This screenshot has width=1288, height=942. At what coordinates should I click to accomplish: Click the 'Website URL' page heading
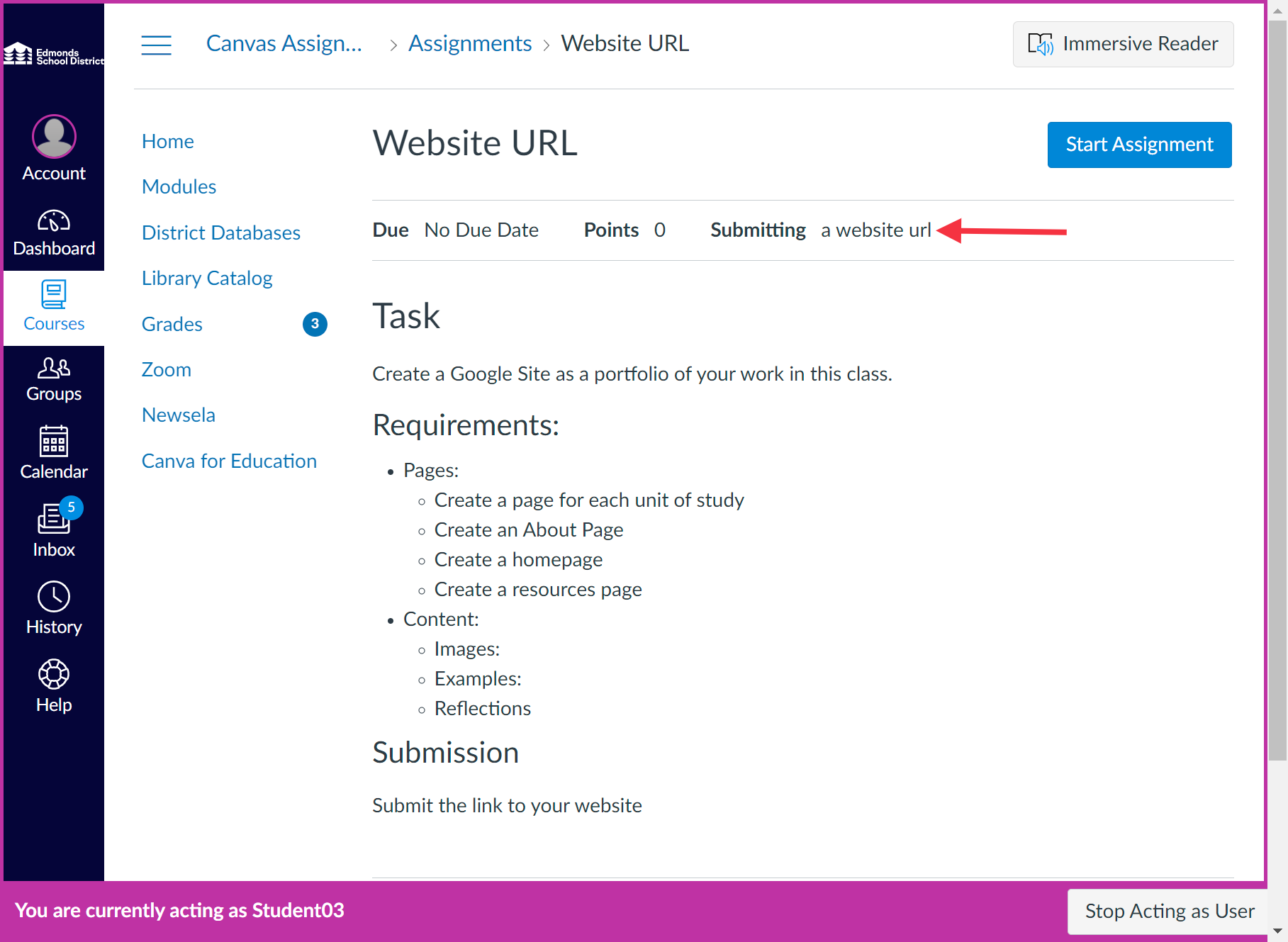475,143
